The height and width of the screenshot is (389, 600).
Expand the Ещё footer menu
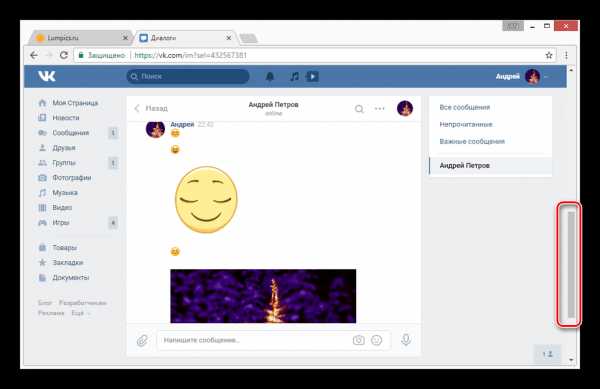(x=80, y=313)
